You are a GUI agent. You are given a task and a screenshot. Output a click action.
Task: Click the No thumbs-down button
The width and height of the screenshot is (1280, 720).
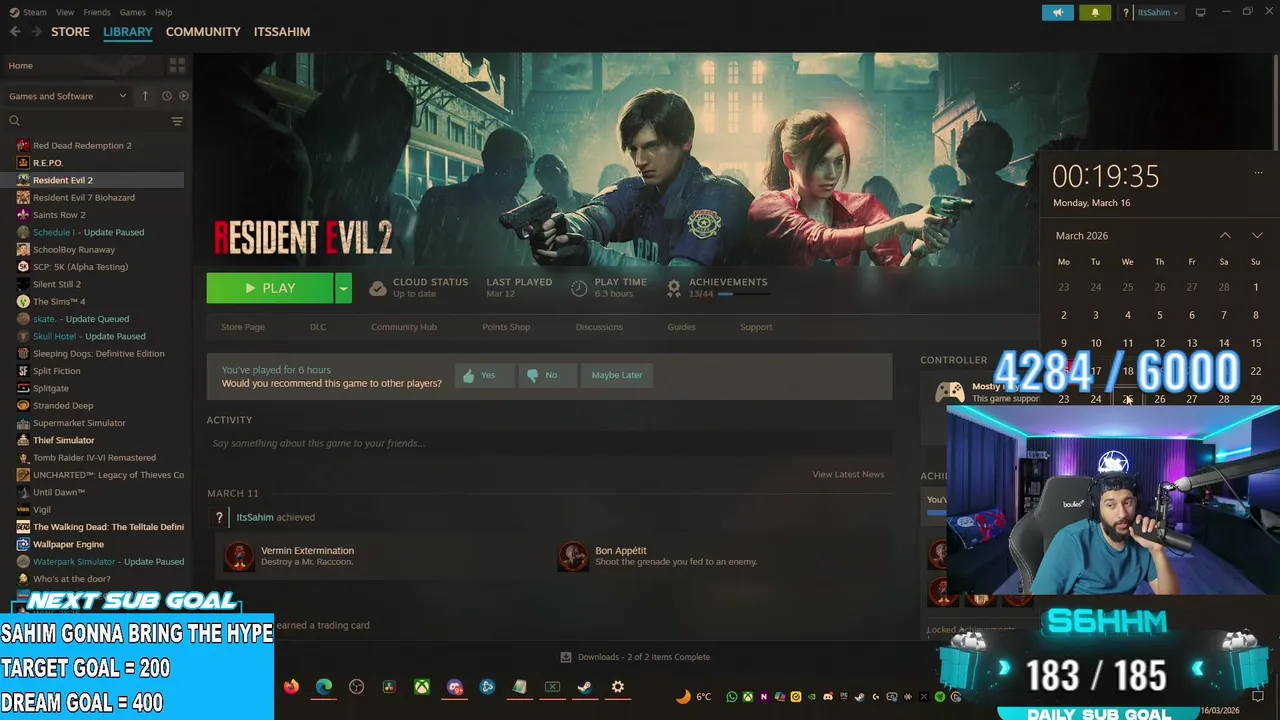(549, 375)
